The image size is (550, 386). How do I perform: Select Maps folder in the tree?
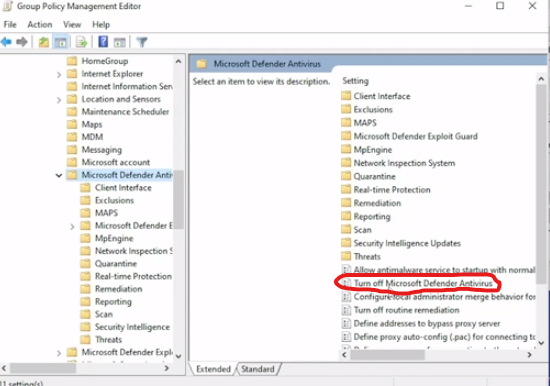pos(92,125)
